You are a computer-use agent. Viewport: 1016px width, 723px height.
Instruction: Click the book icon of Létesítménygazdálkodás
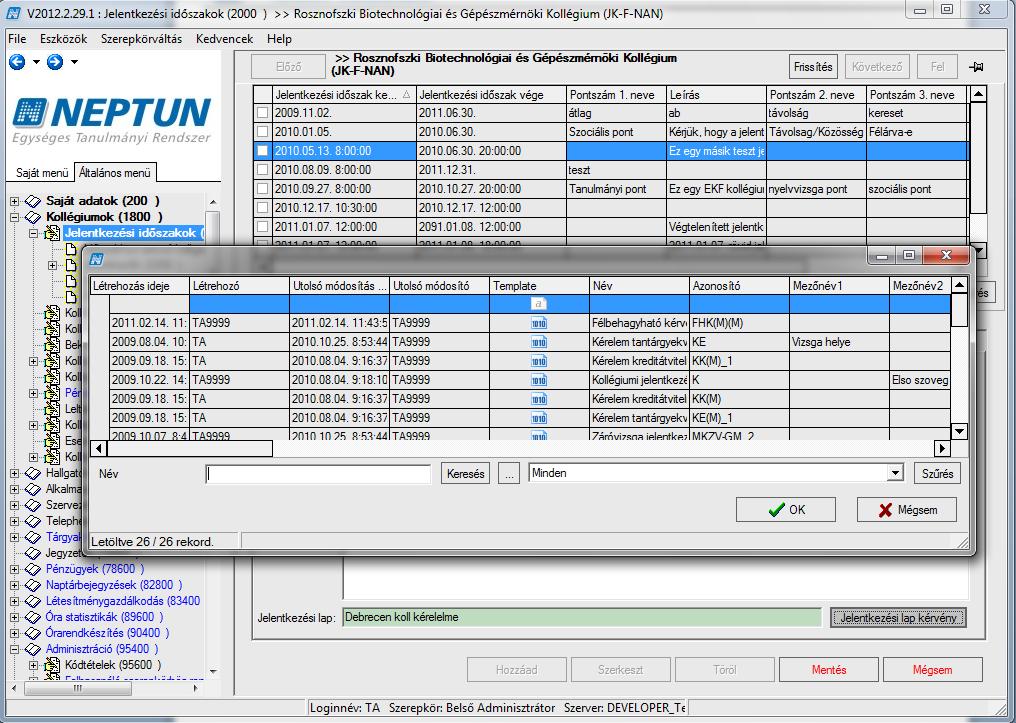coord(33,601)
